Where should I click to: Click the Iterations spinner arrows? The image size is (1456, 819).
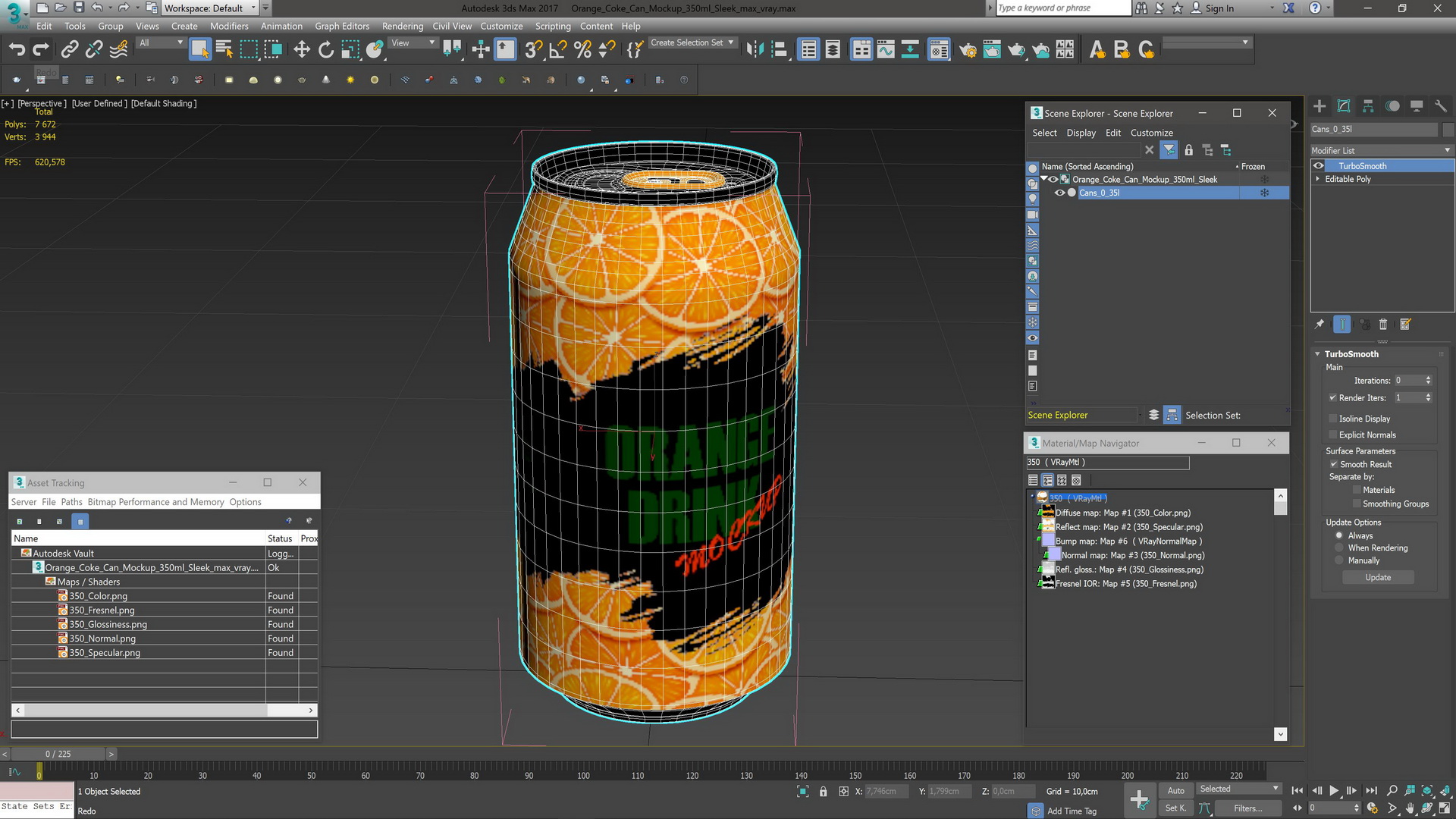[x=1428, y=381]
